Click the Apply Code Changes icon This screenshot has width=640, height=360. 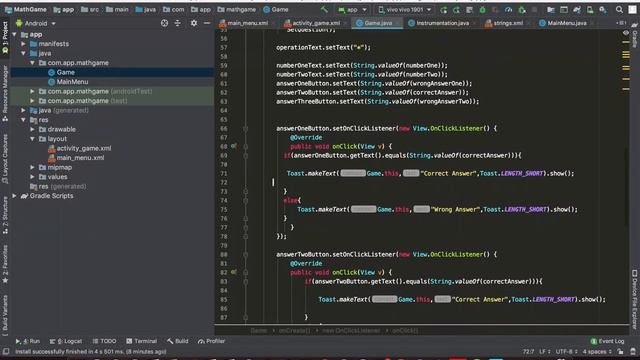[x=469, y=9]
